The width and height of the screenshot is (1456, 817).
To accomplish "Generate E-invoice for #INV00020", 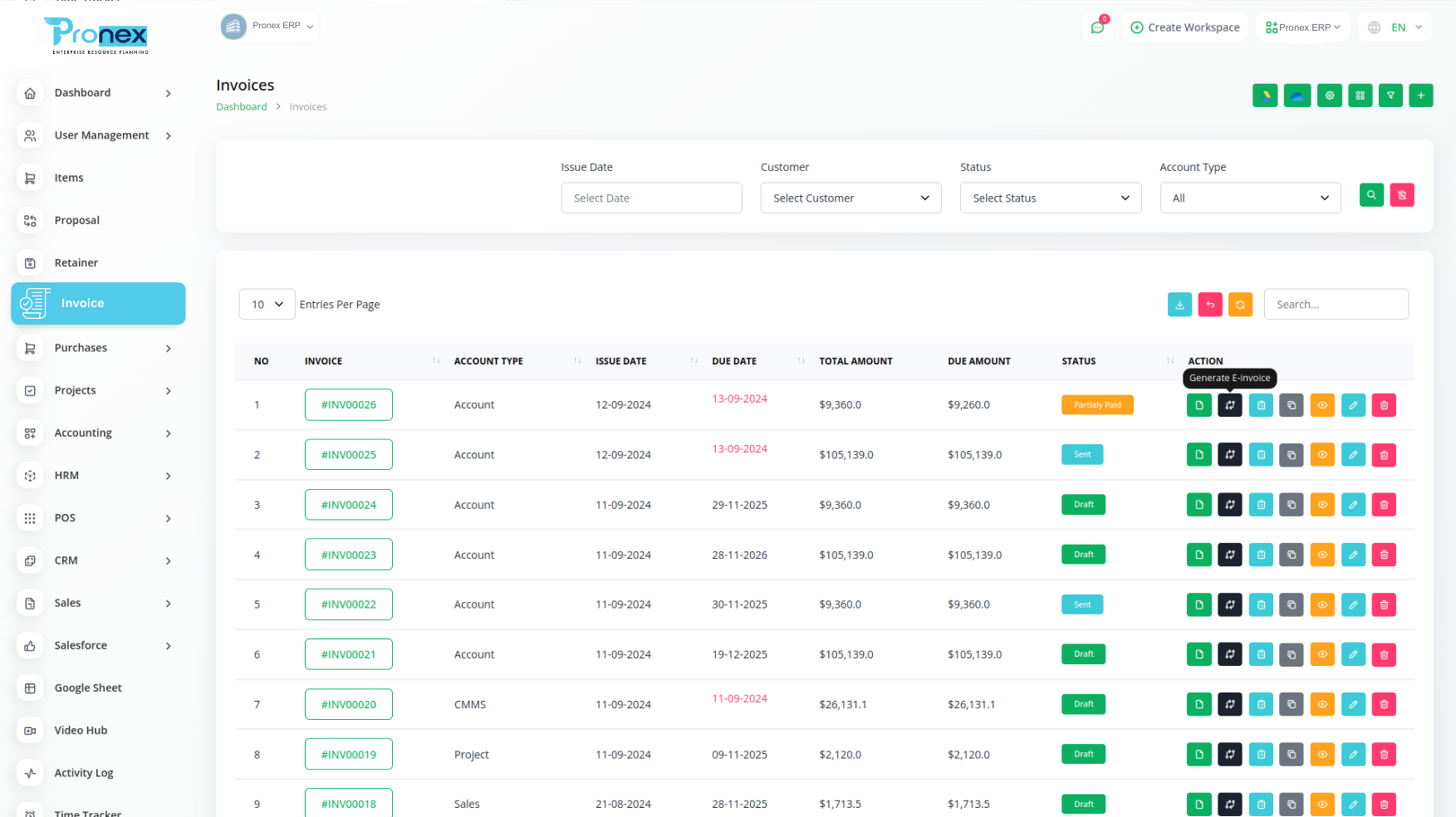I will click(1230, 704).
